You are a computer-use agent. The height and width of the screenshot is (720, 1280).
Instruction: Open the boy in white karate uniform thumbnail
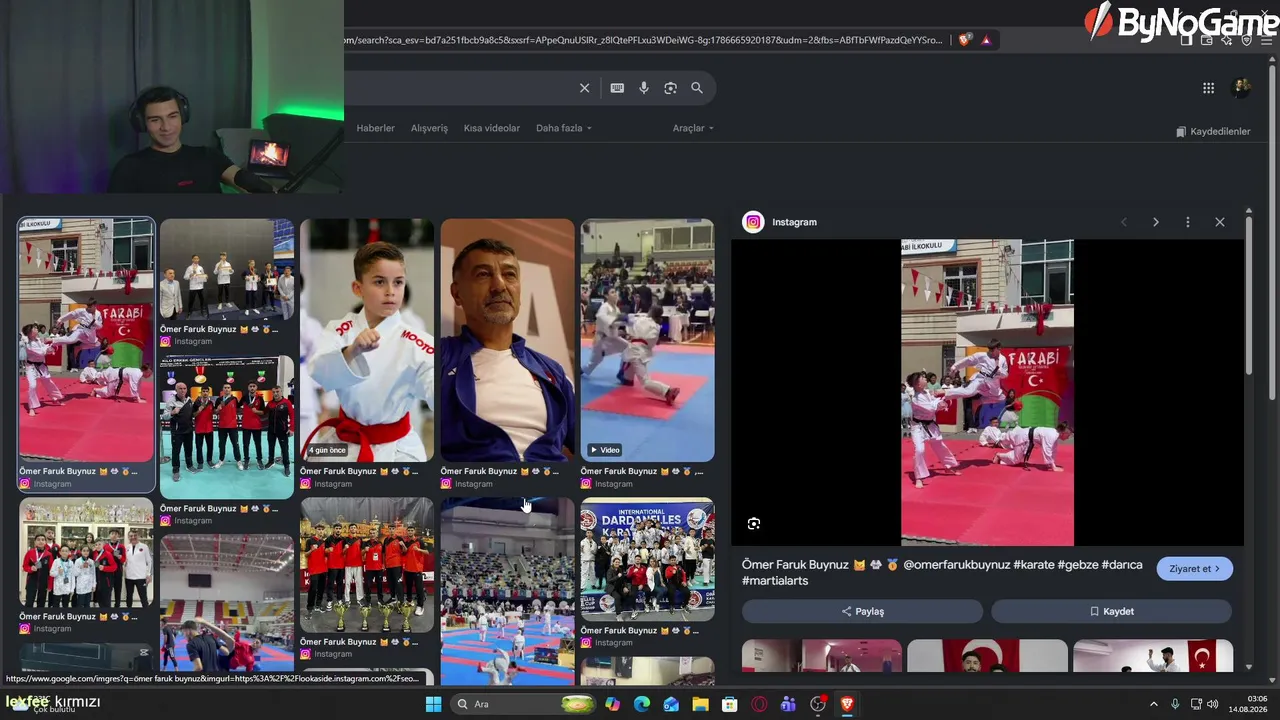point(367,340)
